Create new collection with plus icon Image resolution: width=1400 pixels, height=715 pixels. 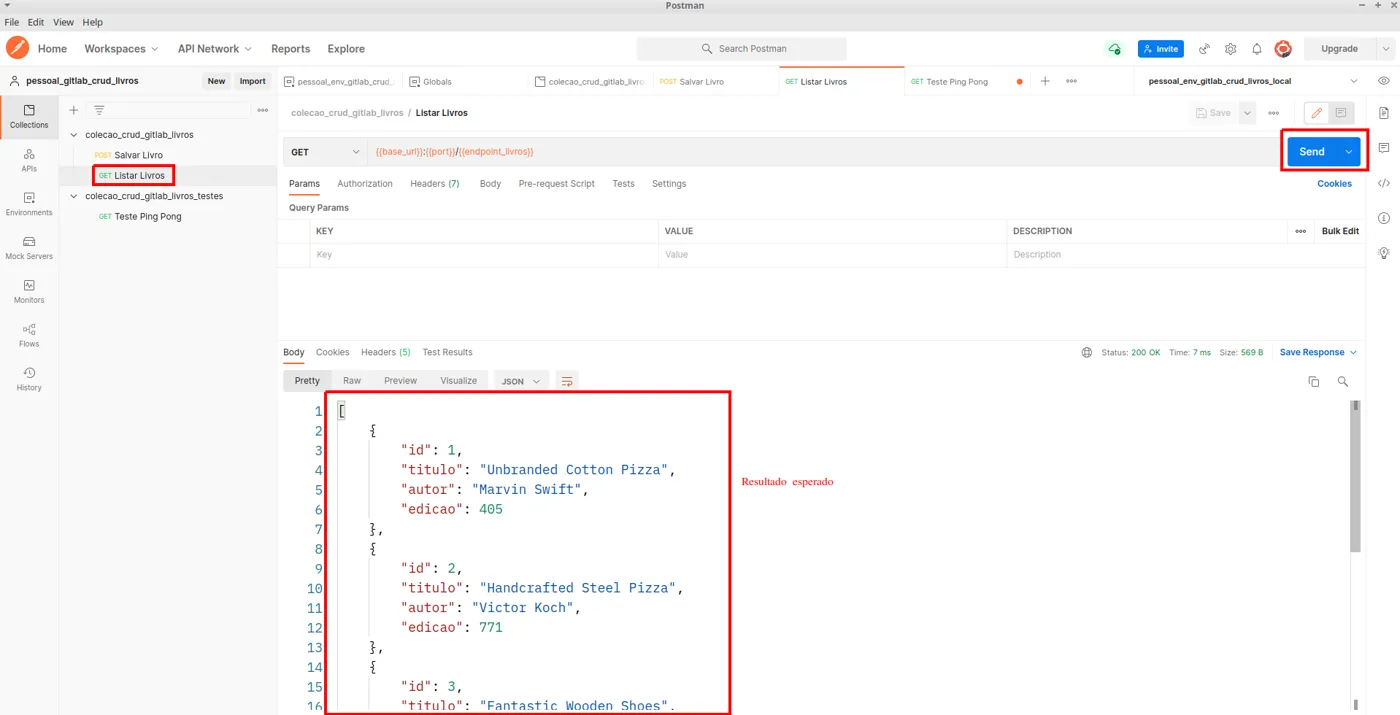pos(73,110)
